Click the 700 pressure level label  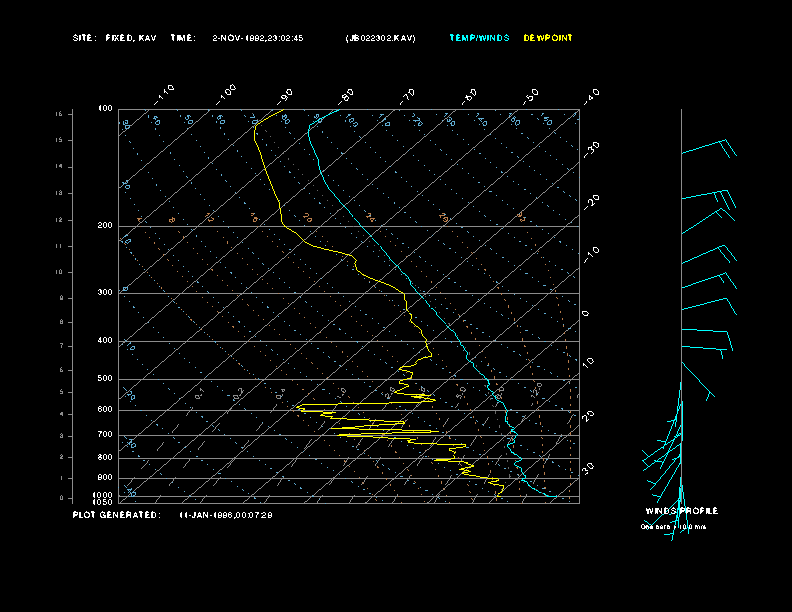pyautogui.click(x=105, y=435)
